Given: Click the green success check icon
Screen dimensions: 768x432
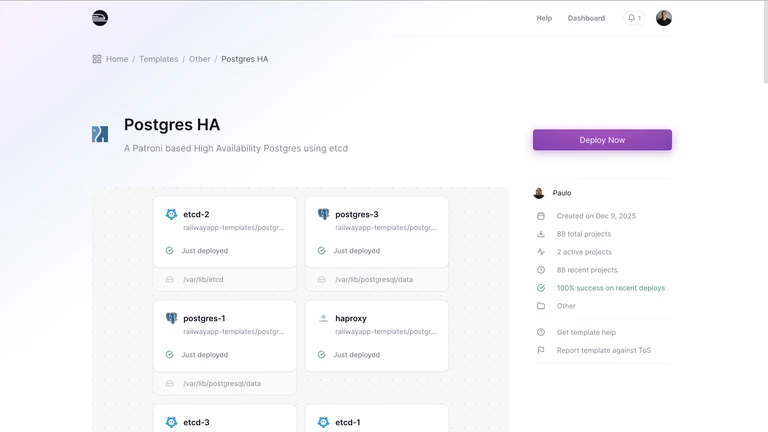Looking at the screenshot, I should (541, 288).
